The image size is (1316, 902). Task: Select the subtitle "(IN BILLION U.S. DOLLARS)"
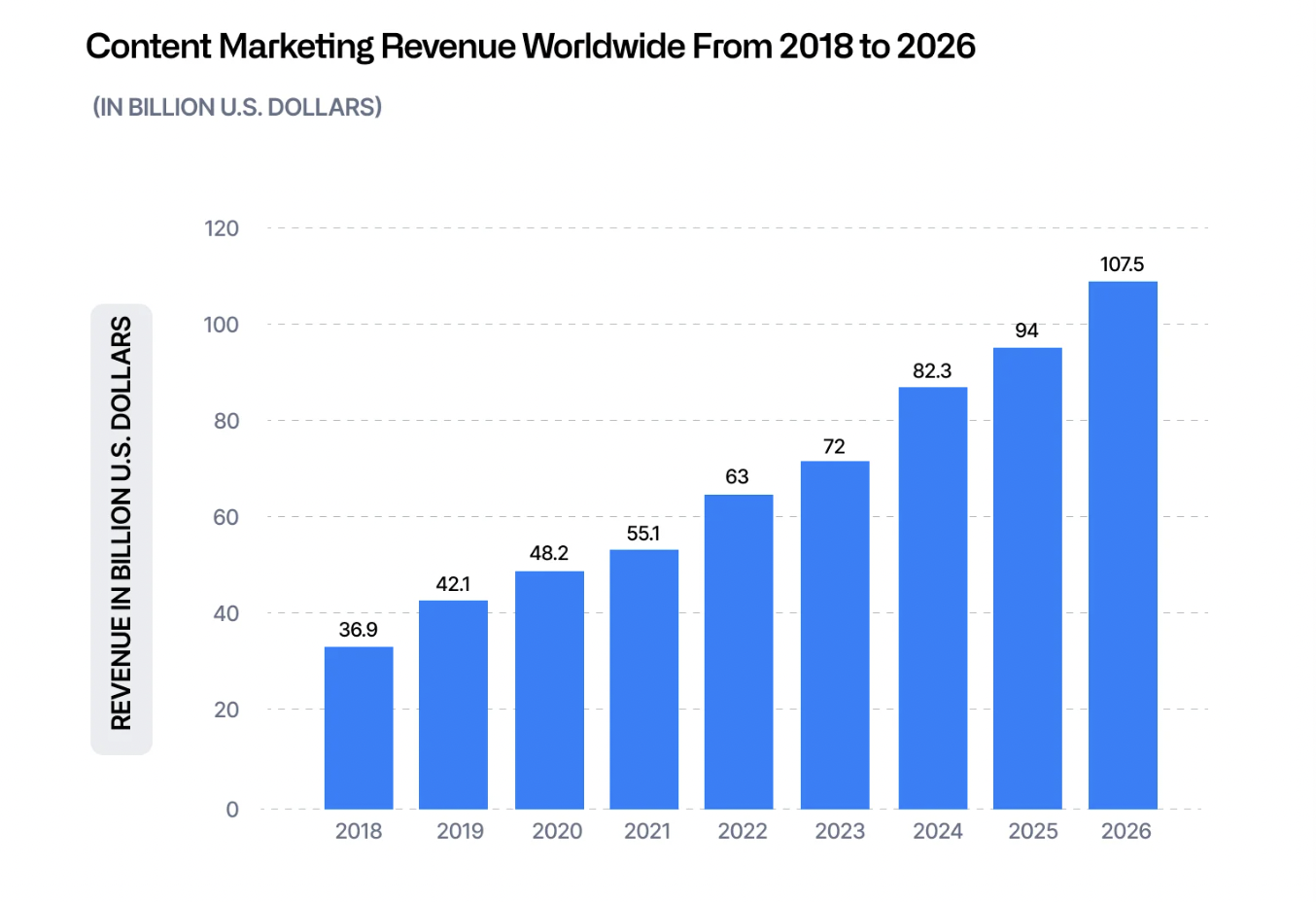pyautogui.click(x=237, y=107)
